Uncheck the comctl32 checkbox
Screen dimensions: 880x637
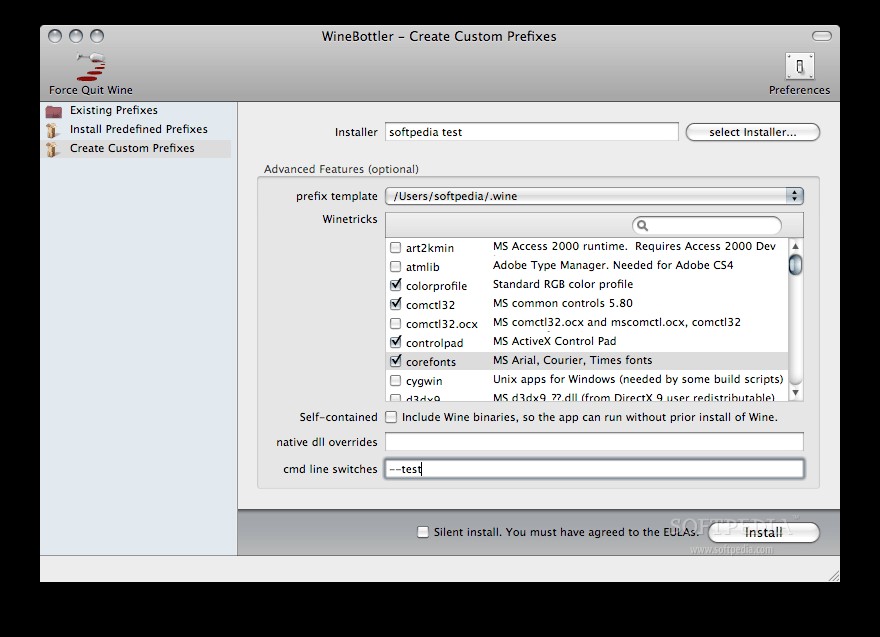pos(396,304)
